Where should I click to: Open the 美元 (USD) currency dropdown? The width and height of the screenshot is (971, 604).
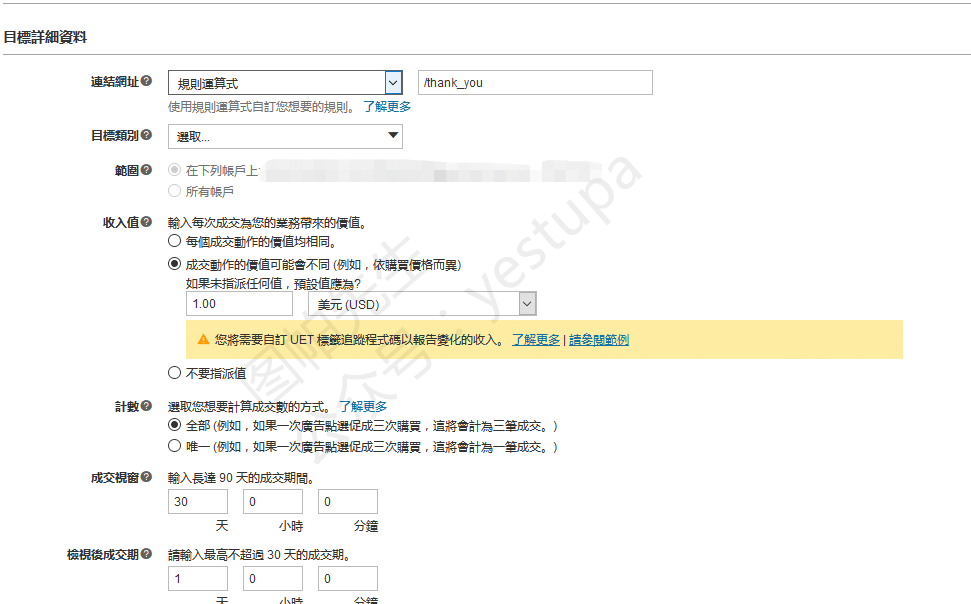click(422, 304)
